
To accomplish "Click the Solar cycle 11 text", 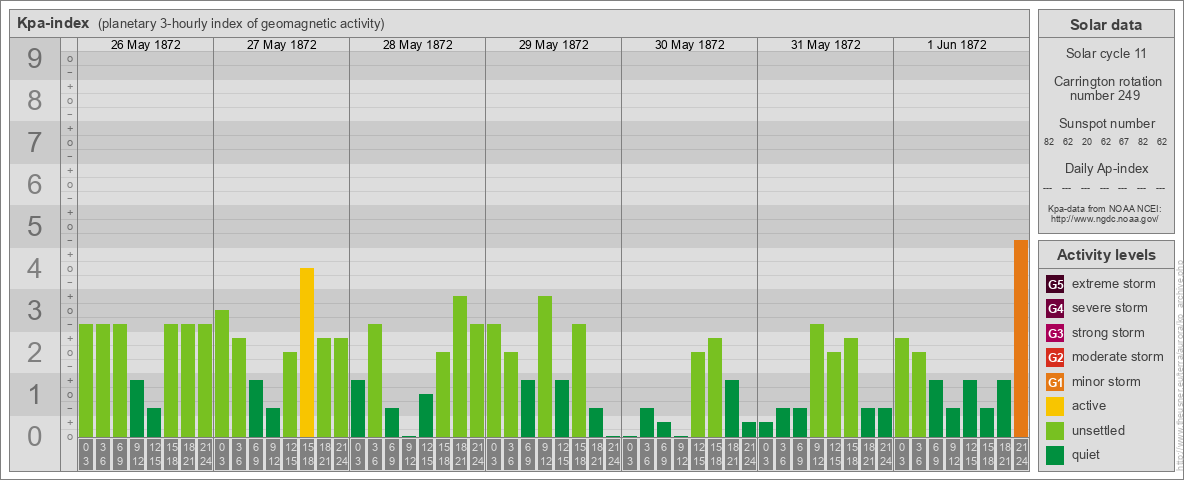I will pyautogui.click(x=1105, y=54).
